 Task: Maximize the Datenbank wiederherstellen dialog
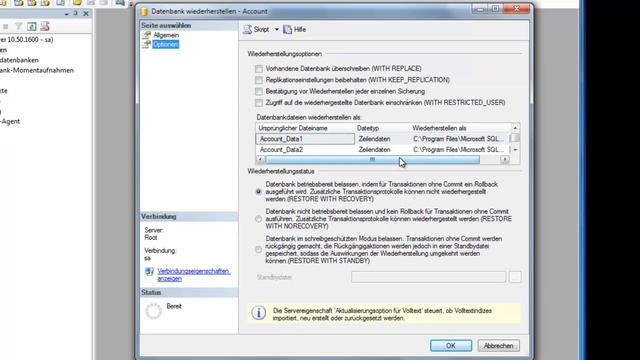(495, 9)
